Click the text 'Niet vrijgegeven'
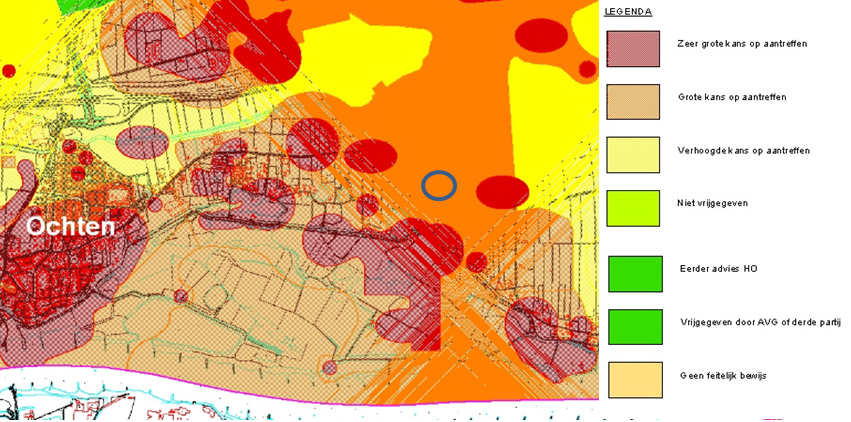Screen dimensions: 851x422 [x=713, y=203]
